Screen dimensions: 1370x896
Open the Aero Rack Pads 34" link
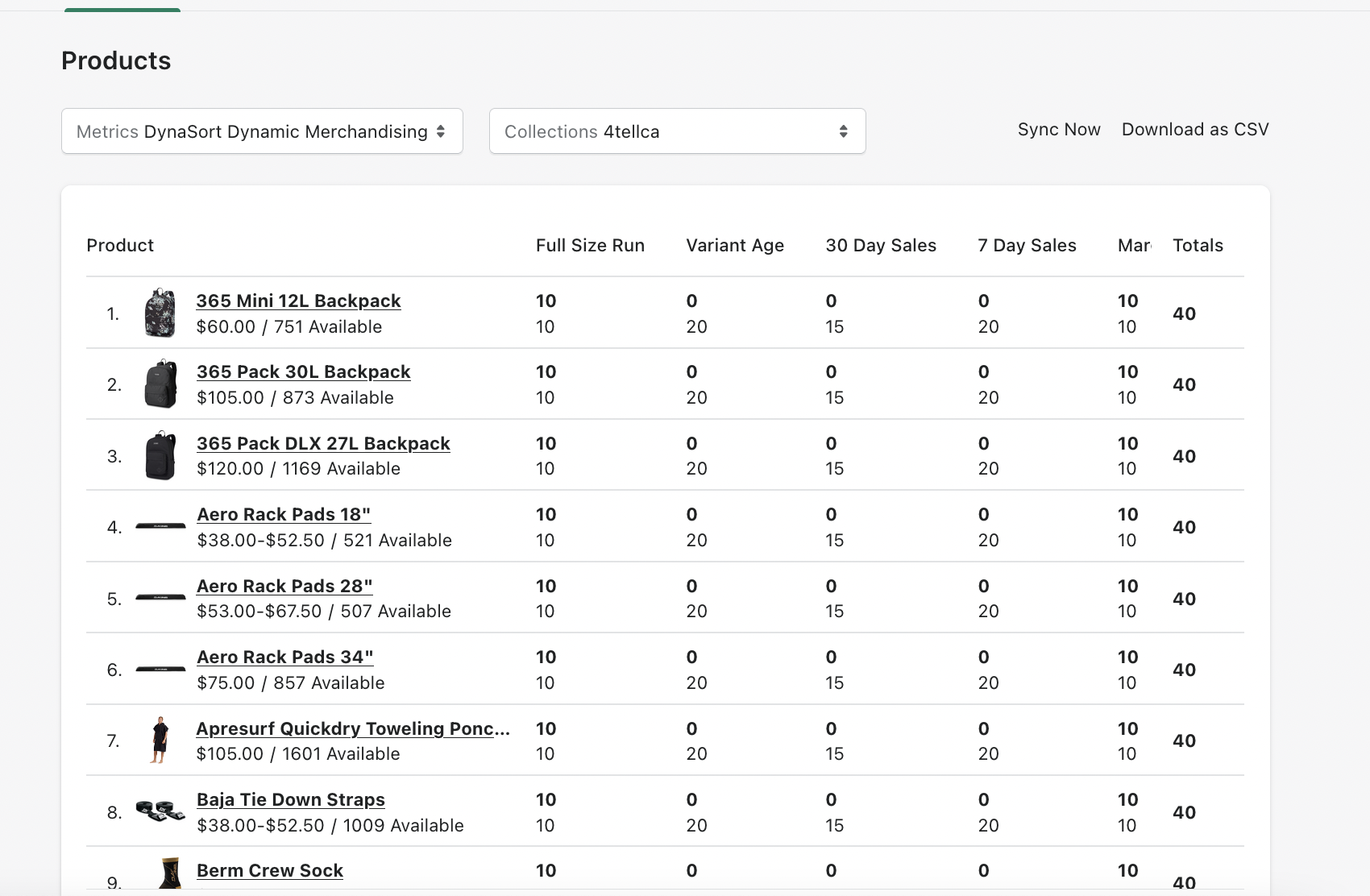tap(284, 657)
